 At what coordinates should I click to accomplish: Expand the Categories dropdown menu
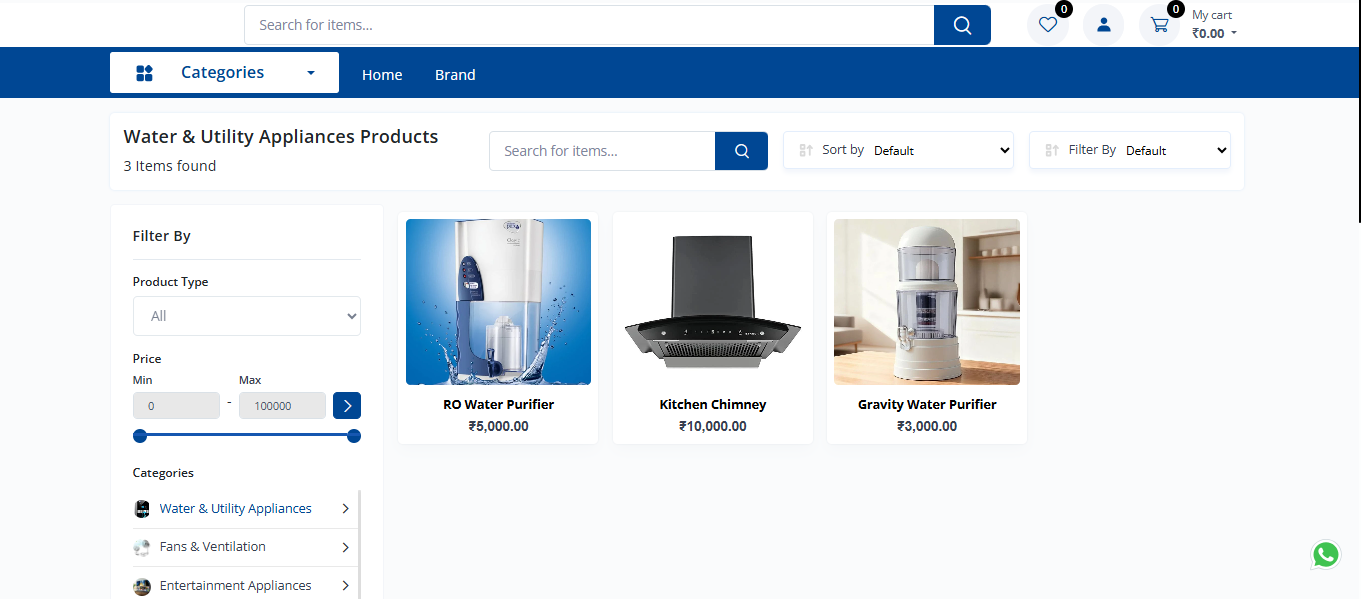pyautogui.click(x=310, y=73)
